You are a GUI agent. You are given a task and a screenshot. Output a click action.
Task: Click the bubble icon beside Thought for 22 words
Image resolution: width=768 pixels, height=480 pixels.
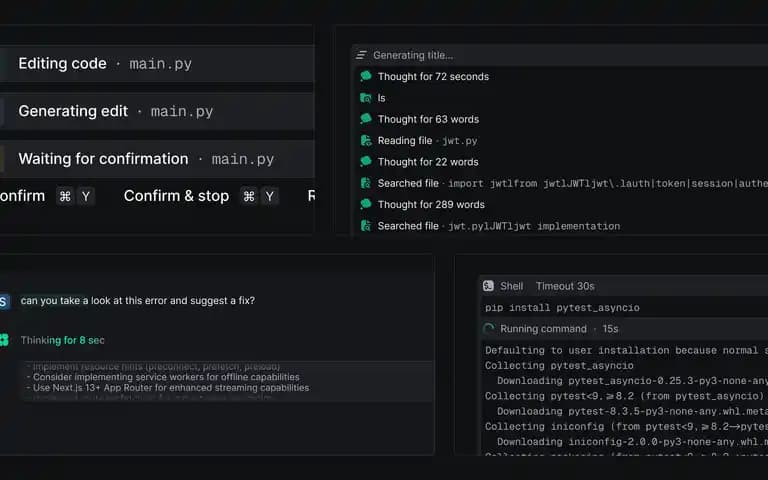pyautogui.click(x=366, y=161)
